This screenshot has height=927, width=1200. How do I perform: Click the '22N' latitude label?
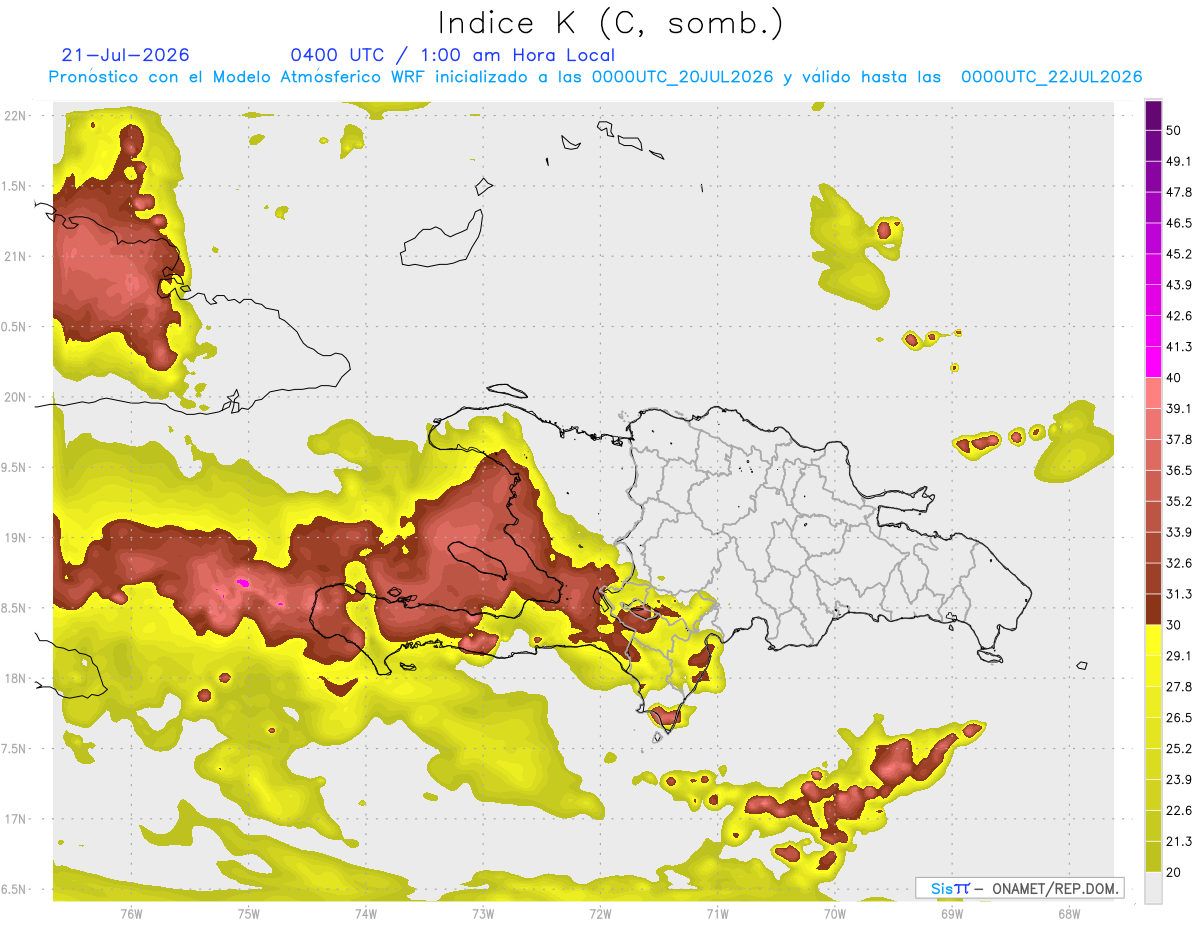pyautogui.click(x=15, y=115)
